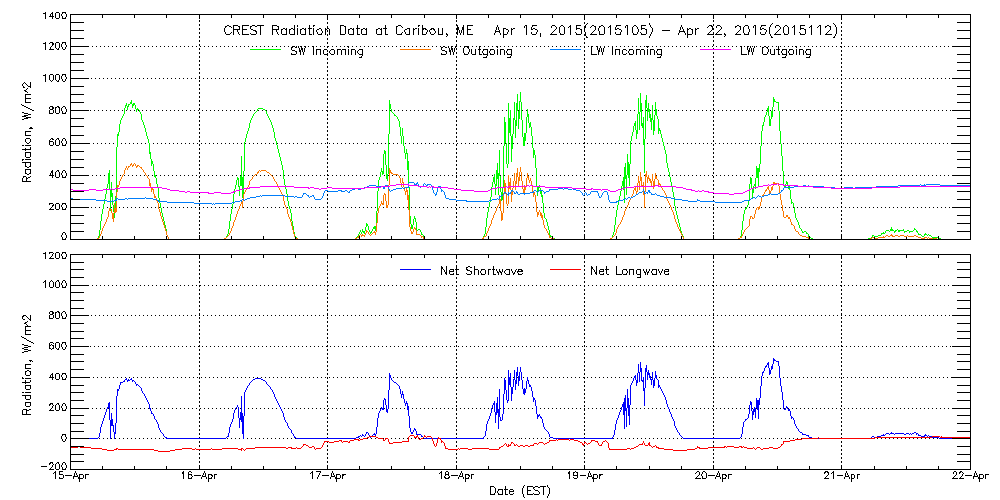Select the 19-Apr date tick label
This screenshot has width=1000, height=500.
coord(585,477)
